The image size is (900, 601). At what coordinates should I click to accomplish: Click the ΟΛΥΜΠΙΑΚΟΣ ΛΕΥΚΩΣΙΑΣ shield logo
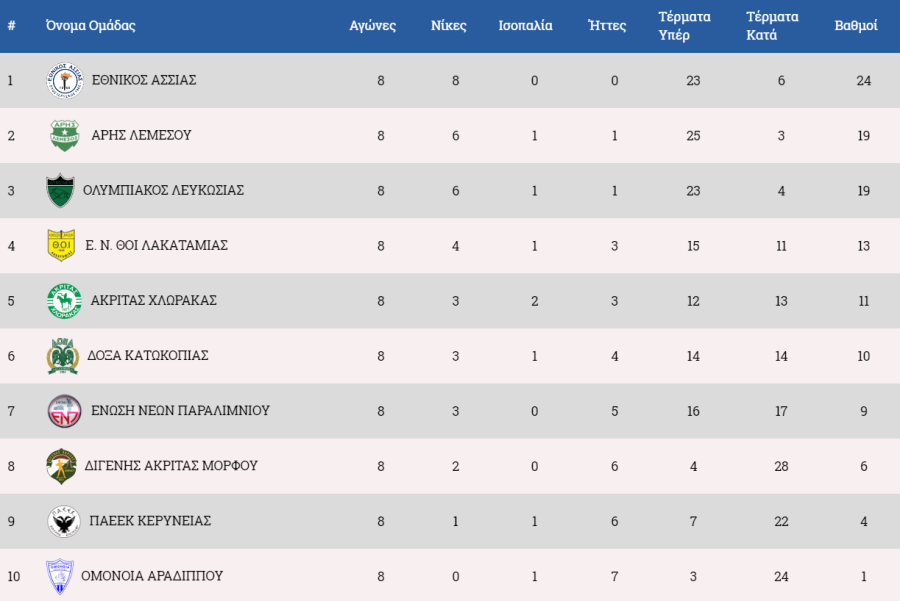coord(60,190)
